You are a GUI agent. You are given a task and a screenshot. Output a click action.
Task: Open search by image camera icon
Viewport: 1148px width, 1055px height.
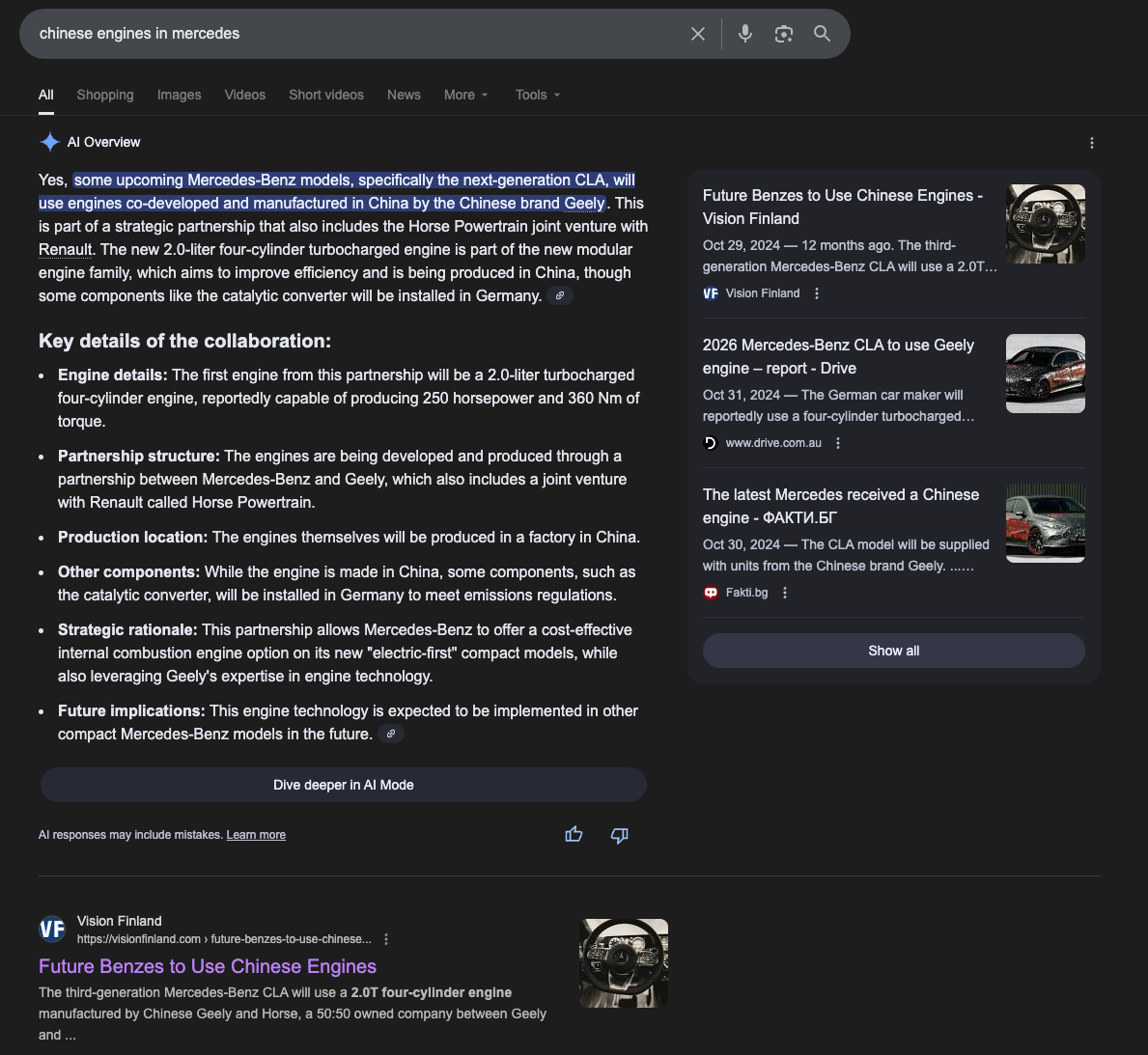783,34
